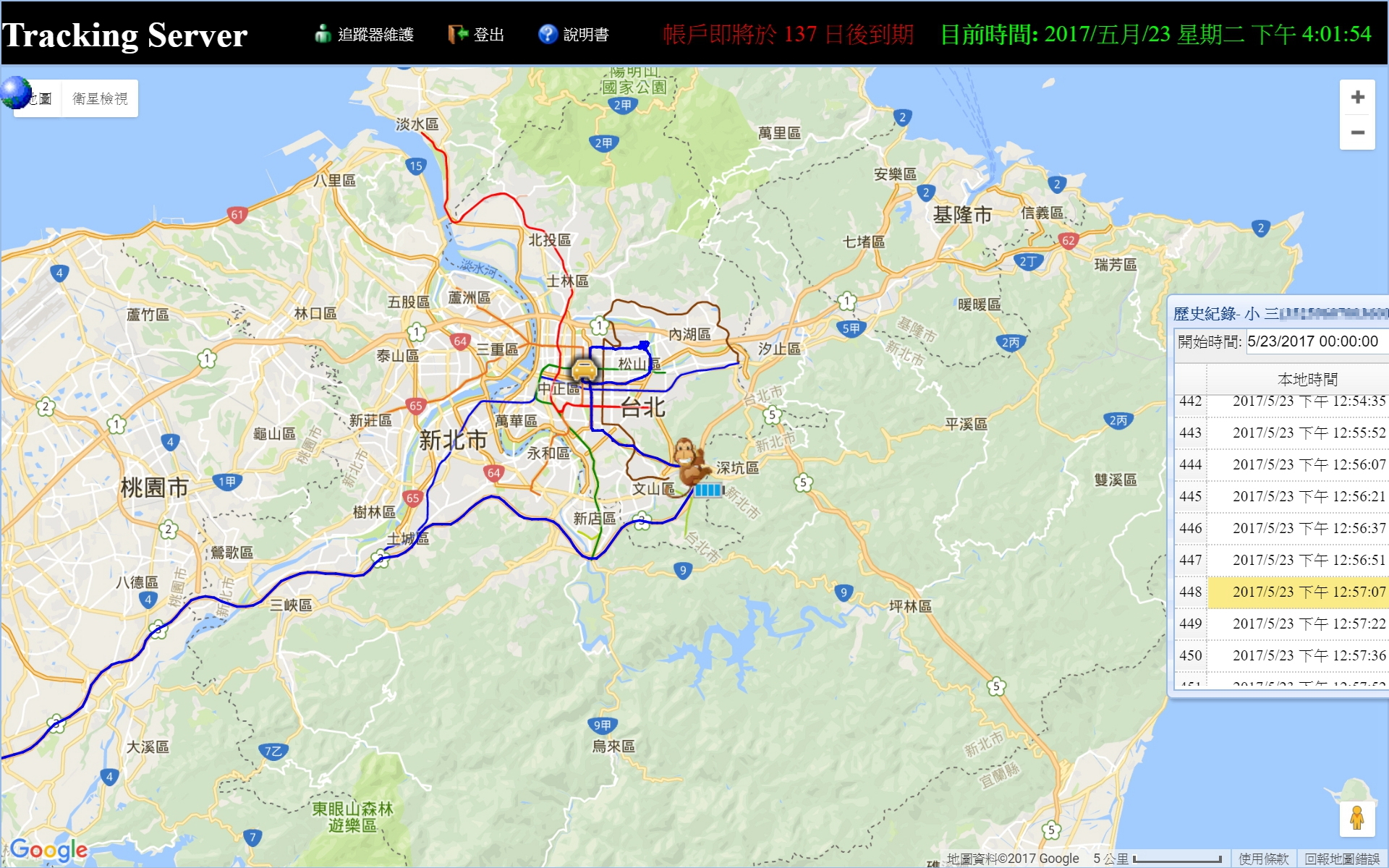Select history row with time 12:57:22
This screenshot has width=1389, height=868.
tap(1280, 624)
